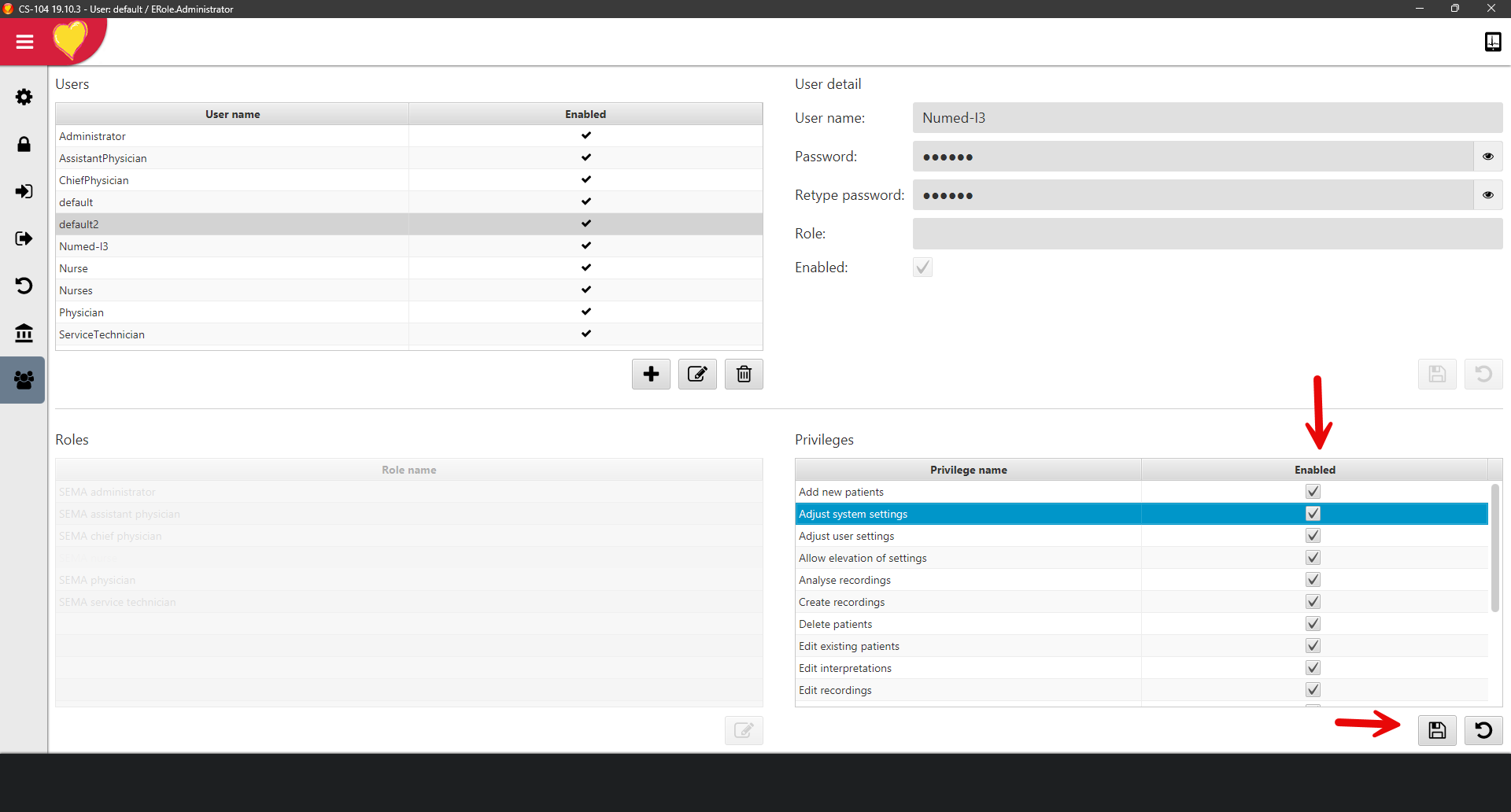Select the ServiceTechnician user in the list
The height and width of the screenshot is (812, 1511).
pos(233,334)
